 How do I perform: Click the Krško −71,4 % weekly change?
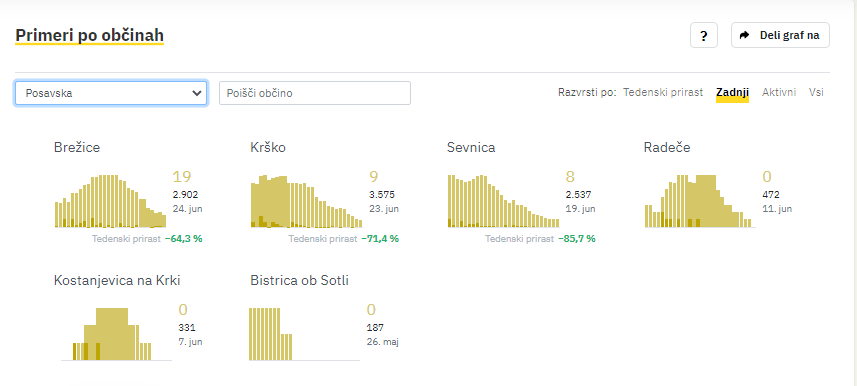point(380,238)
